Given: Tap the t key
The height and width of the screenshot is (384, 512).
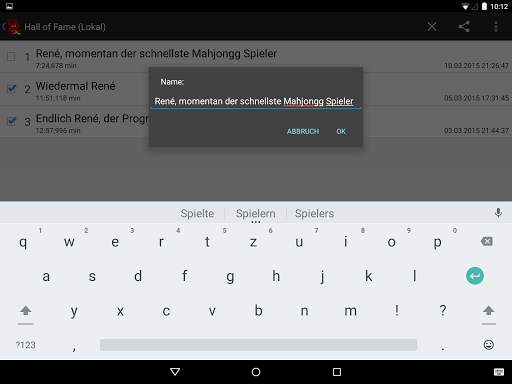Looking at the screenshot, I should click(x=207, y=242).
